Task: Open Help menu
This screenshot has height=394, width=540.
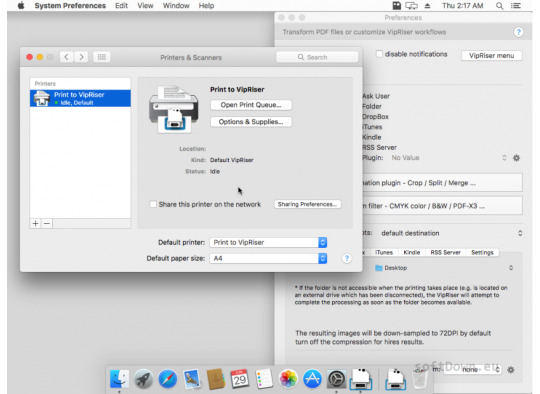Action: pyautogui.click(x=206, y=6)
